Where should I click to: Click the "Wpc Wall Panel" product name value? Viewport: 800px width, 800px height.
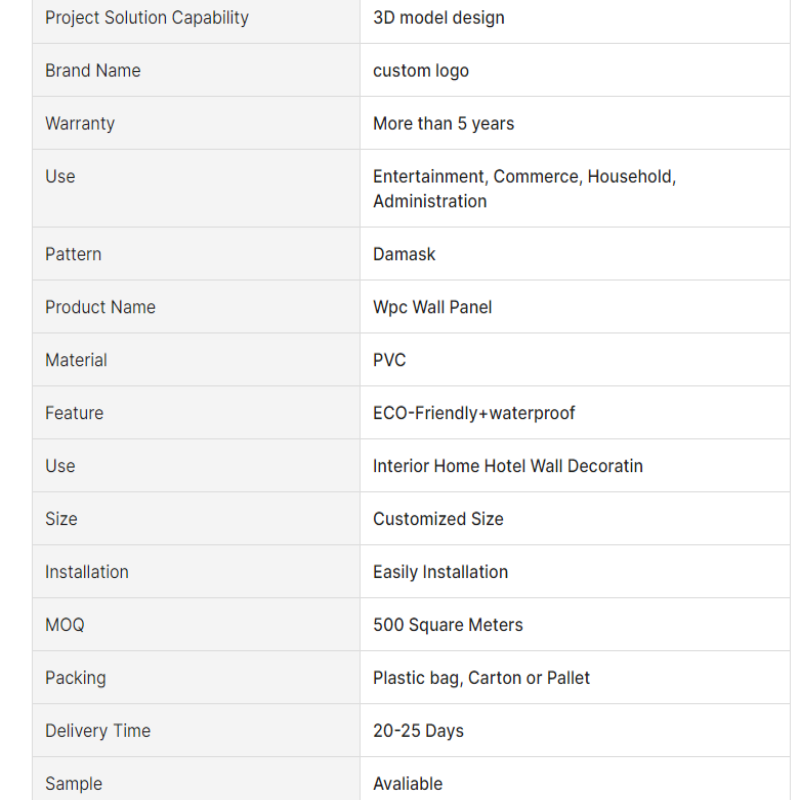pos(433,307)
